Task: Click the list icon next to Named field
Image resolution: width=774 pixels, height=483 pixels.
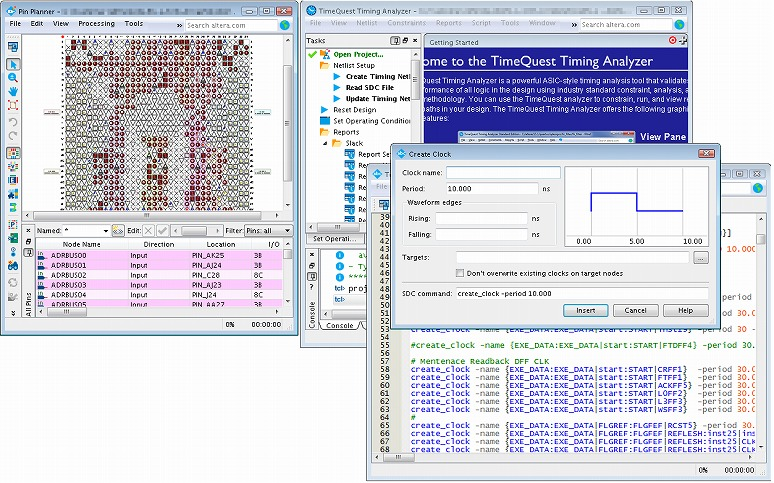Action: click(118, 231)
